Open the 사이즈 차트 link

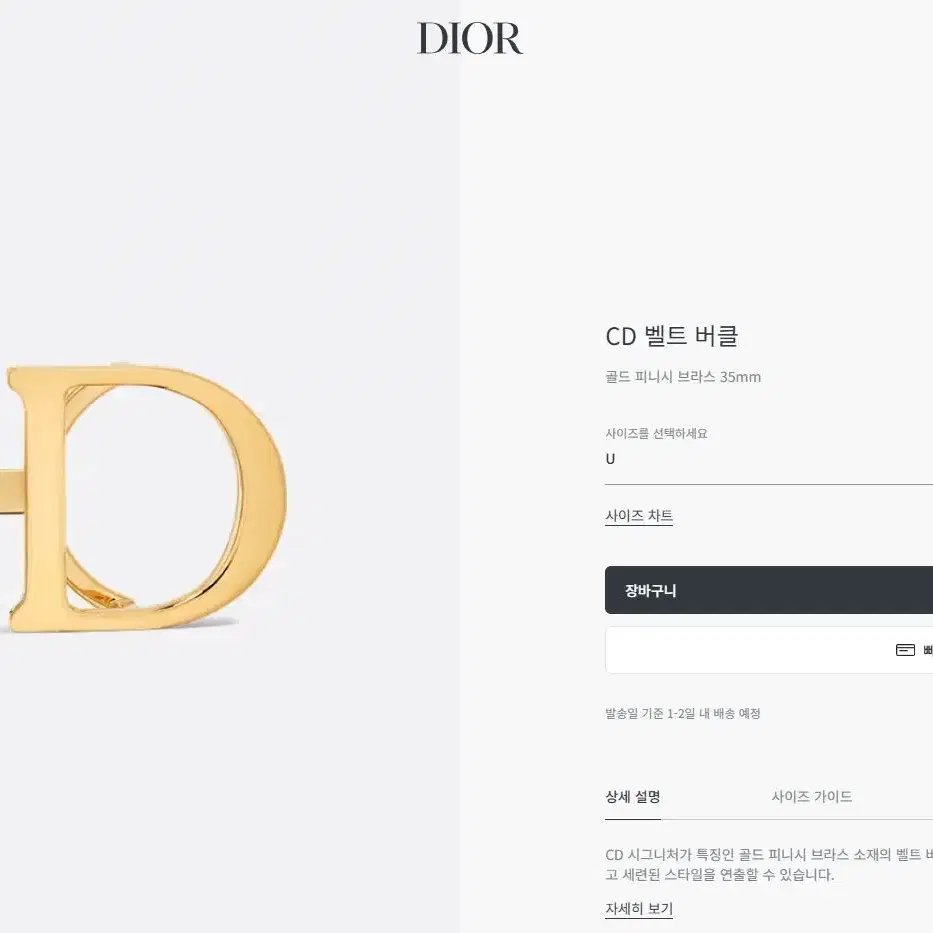[x=639, y=515]
